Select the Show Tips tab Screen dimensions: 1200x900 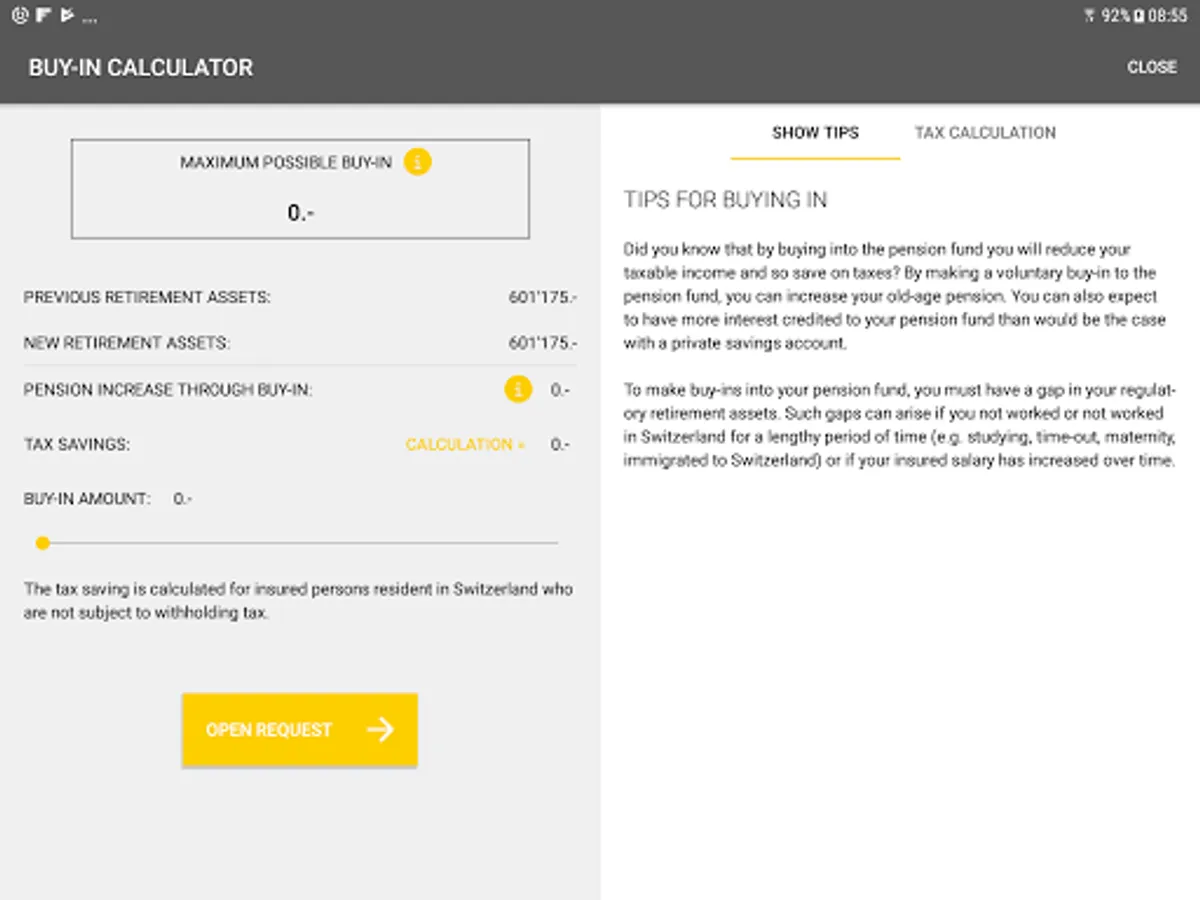click(815, 132)
